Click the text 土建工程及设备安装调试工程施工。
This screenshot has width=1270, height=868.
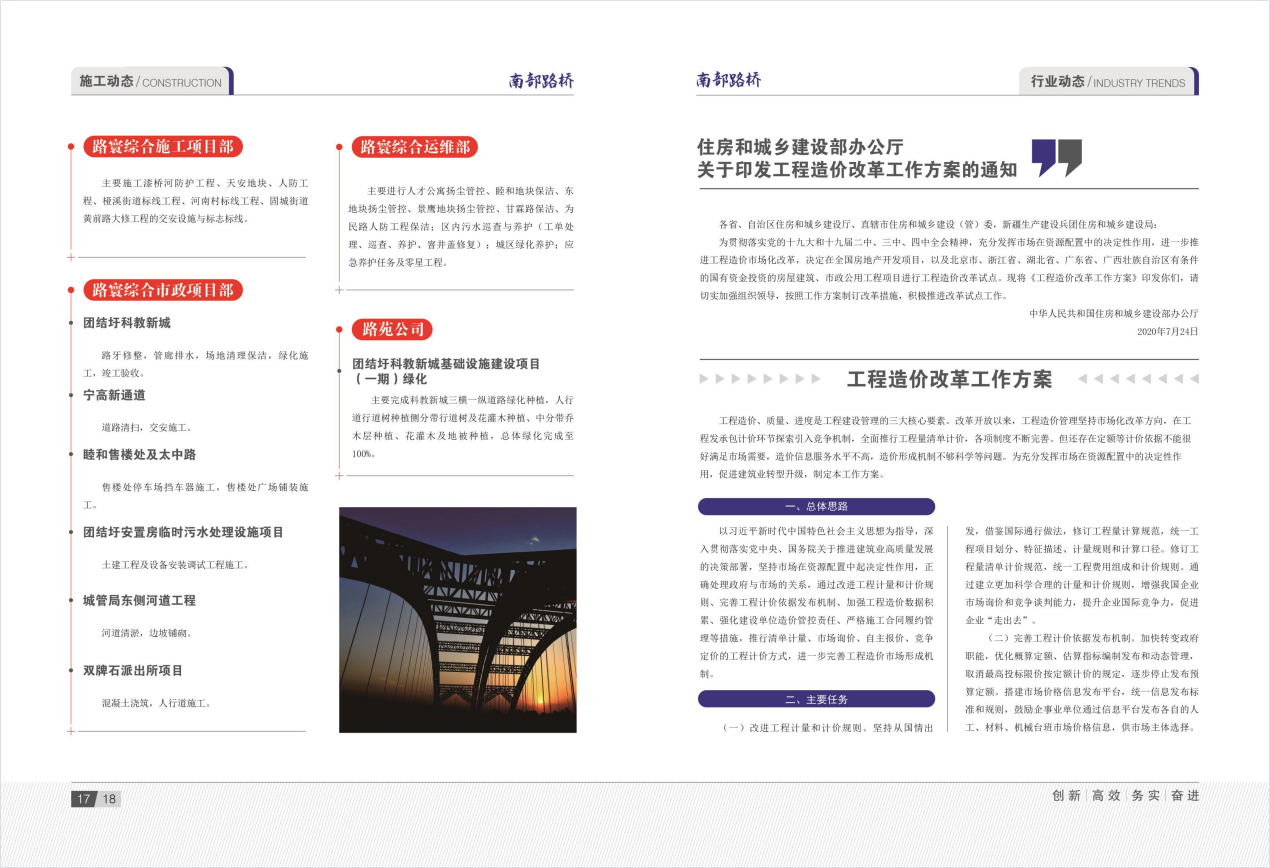click(176, 565)
